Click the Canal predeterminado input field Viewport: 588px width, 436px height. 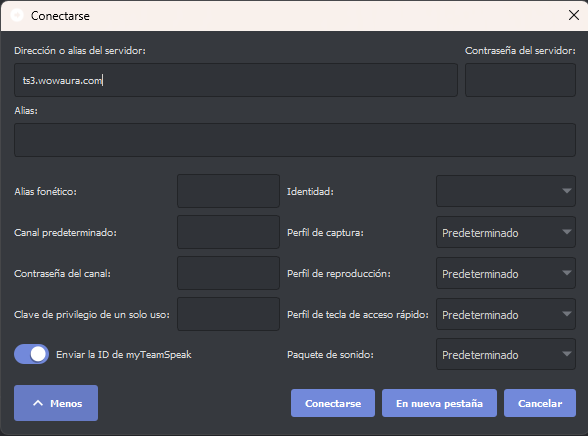click(x=228, y=232)
